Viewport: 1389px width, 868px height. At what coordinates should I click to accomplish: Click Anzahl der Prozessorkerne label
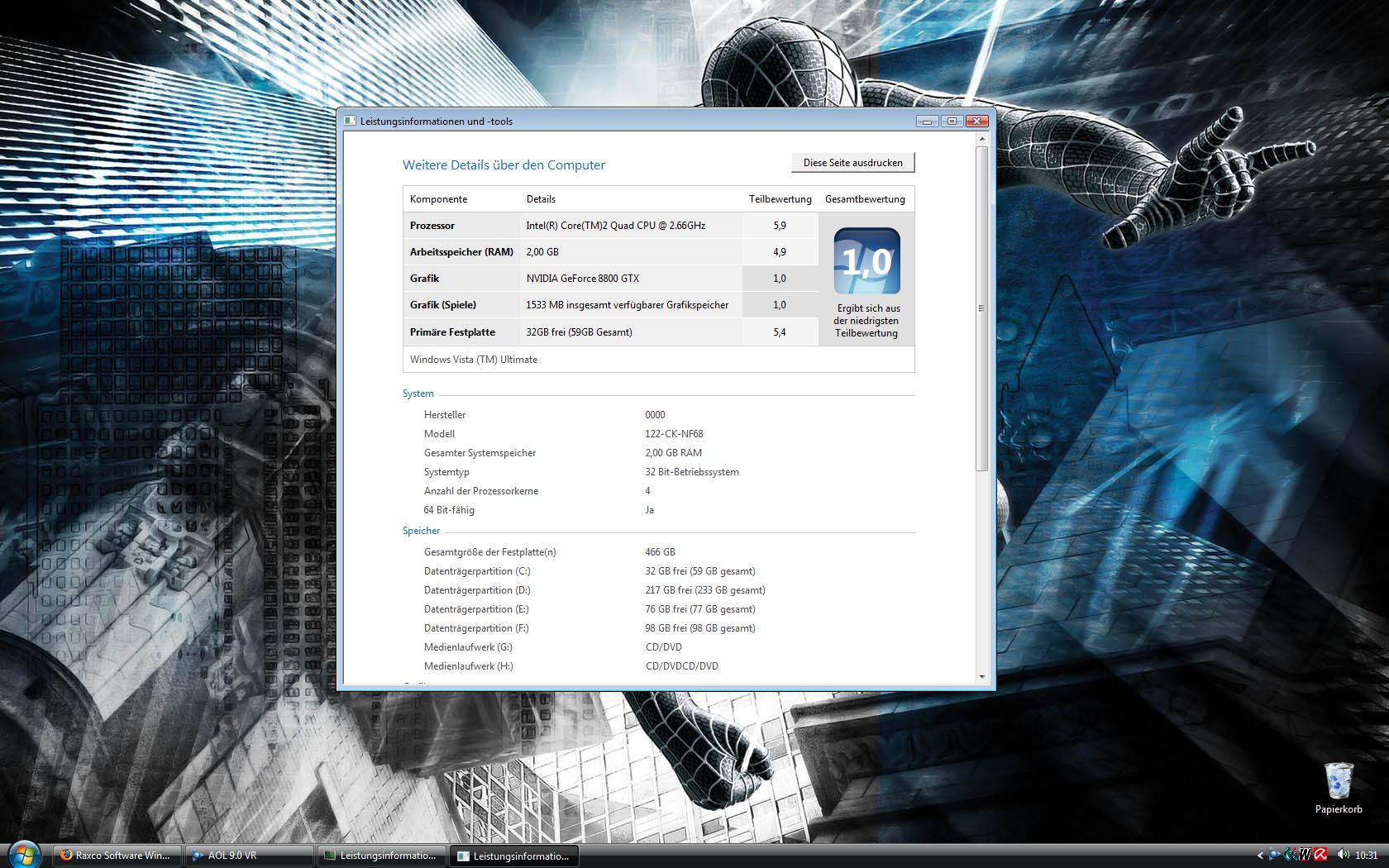coord(481,491)
